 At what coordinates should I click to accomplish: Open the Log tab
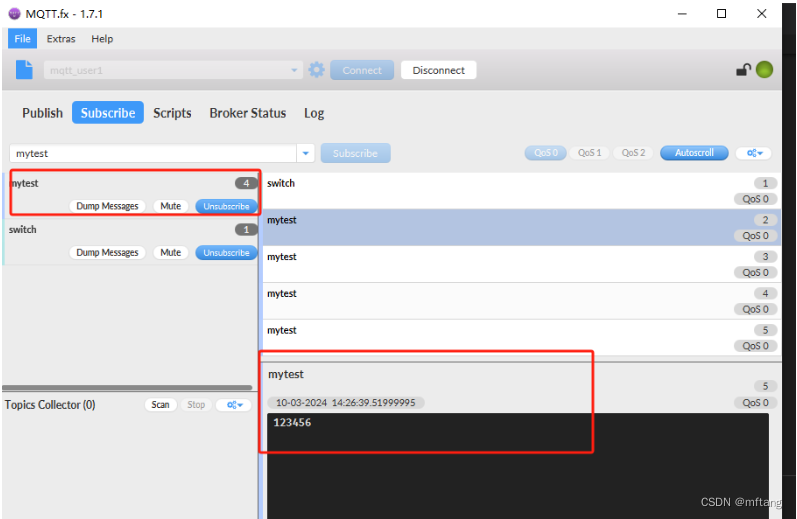(314, 113)
